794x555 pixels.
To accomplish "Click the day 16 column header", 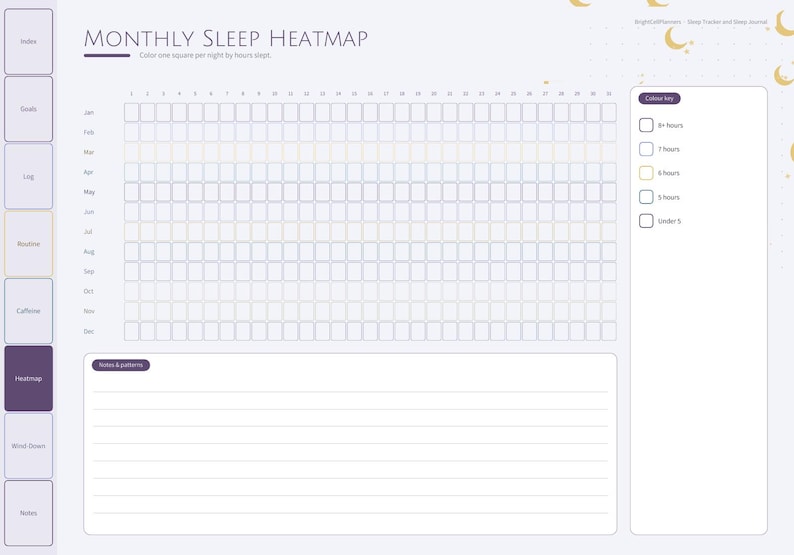I will click(370, 94).
